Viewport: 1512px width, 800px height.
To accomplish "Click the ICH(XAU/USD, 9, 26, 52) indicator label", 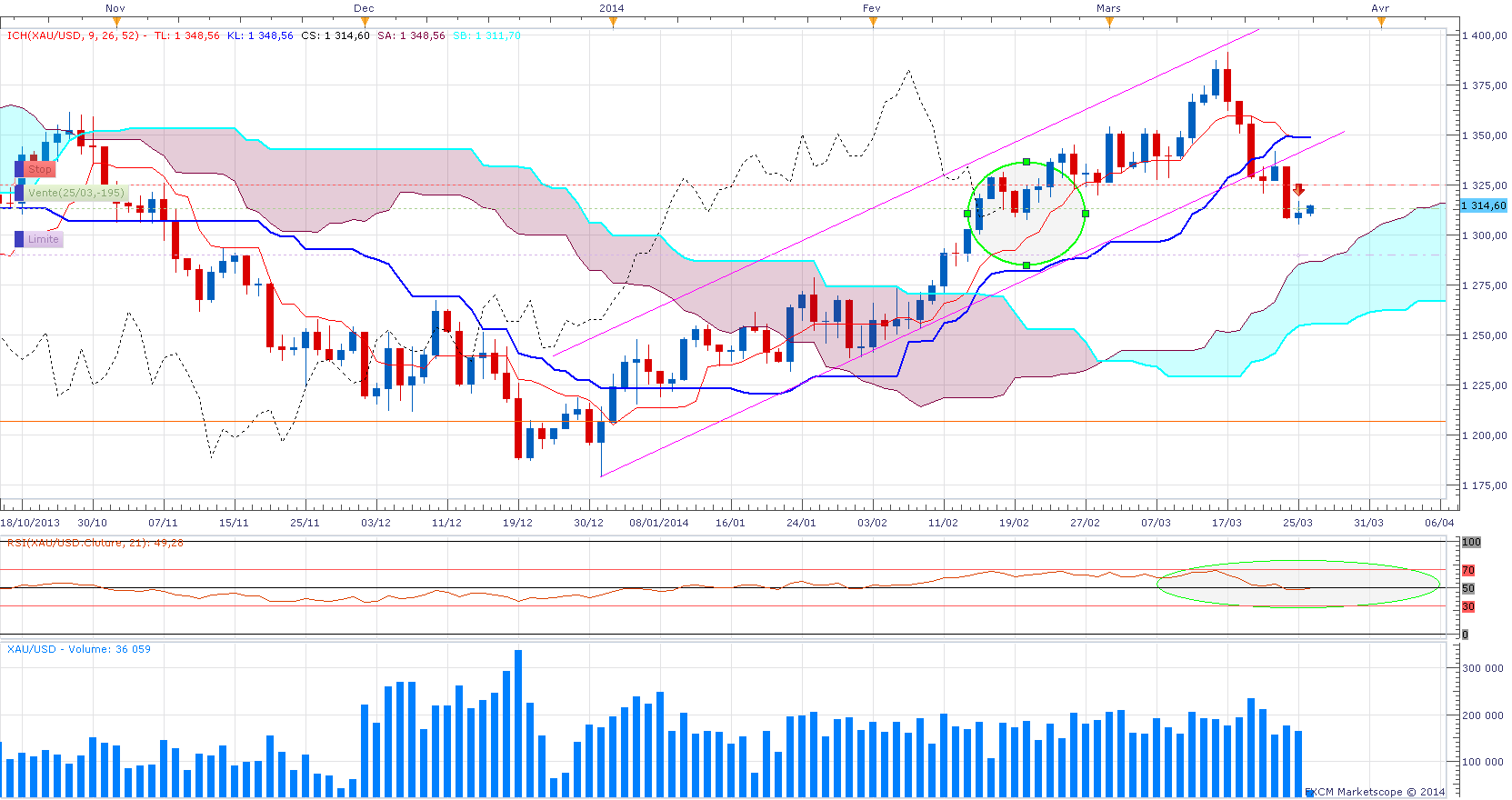I will (73, 35).
